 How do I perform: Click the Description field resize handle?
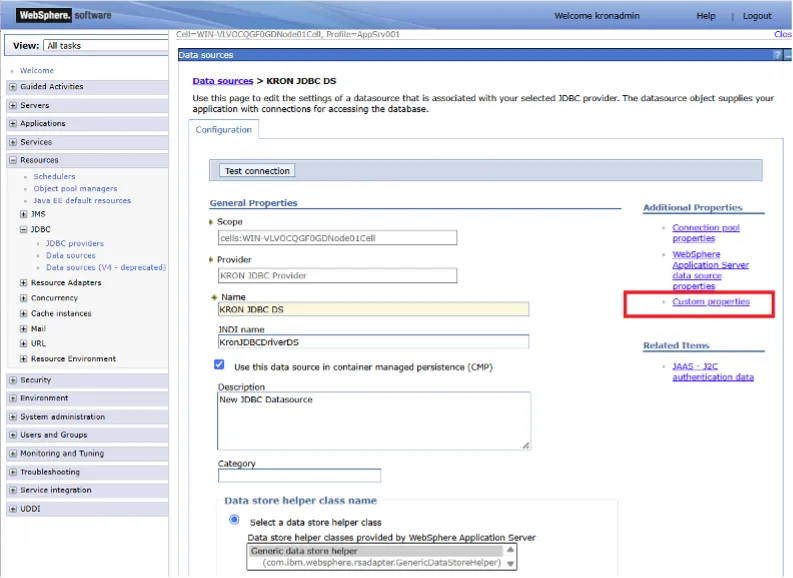click(526, 446)
